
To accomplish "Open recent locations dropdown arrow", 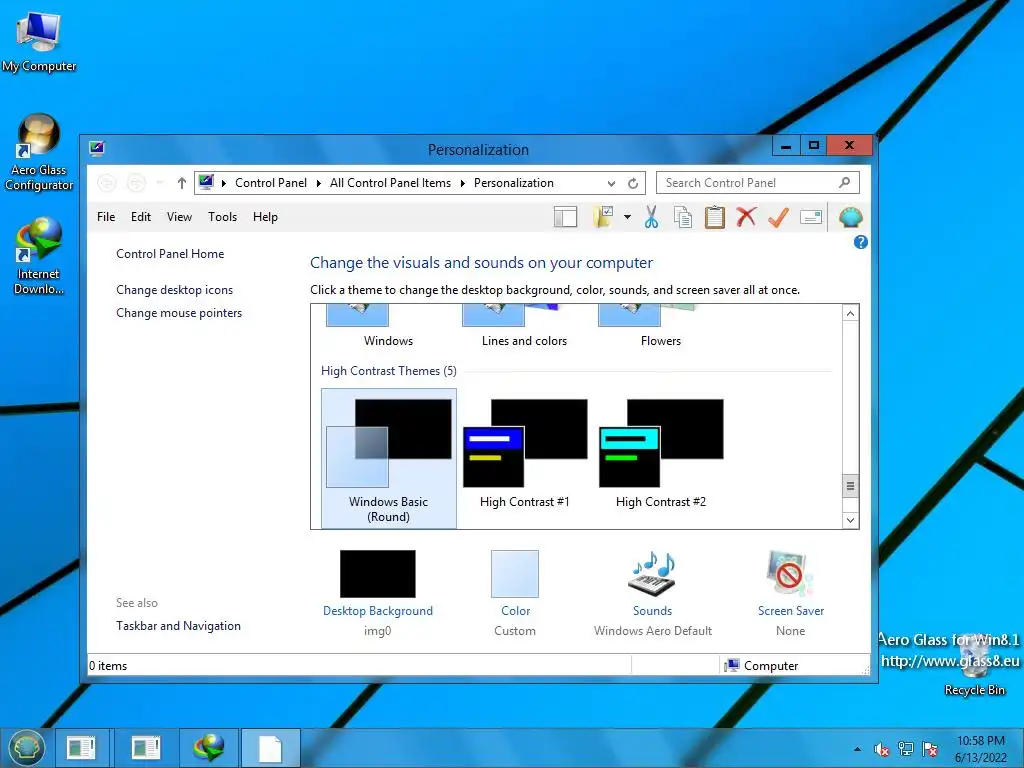I will pyautogui.click(x=159, y=183).
